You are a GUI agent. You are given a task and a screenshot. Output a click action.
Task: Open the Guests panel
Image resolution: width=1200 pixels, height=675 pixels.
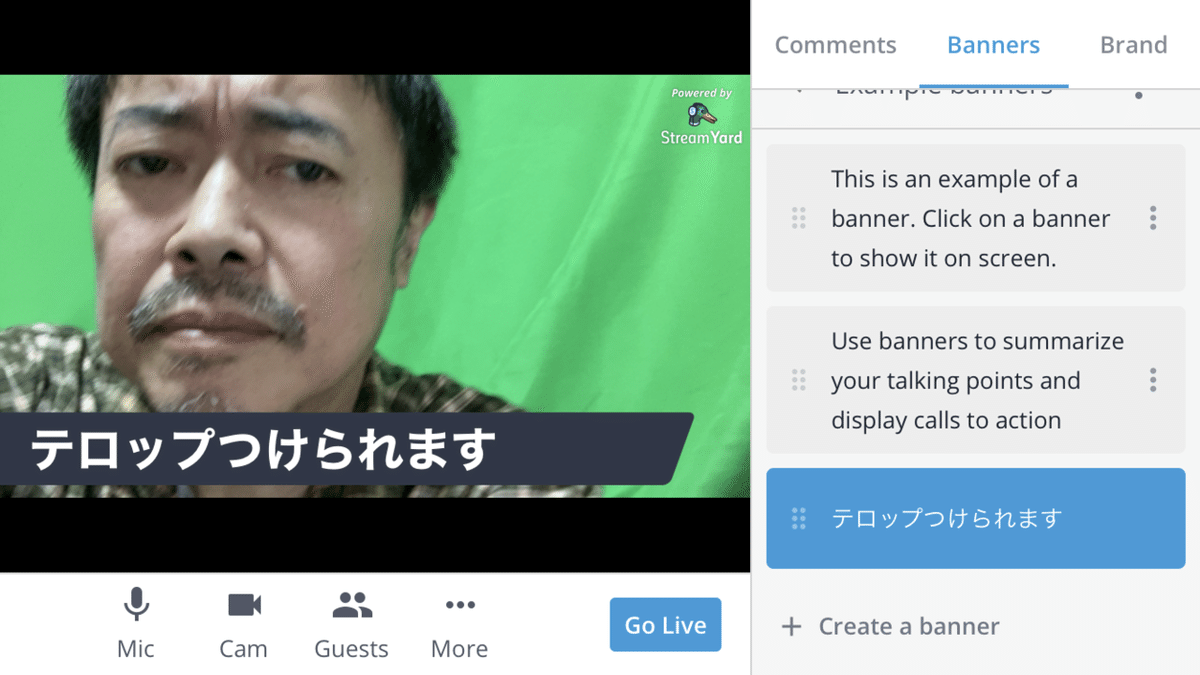point(351,624)
